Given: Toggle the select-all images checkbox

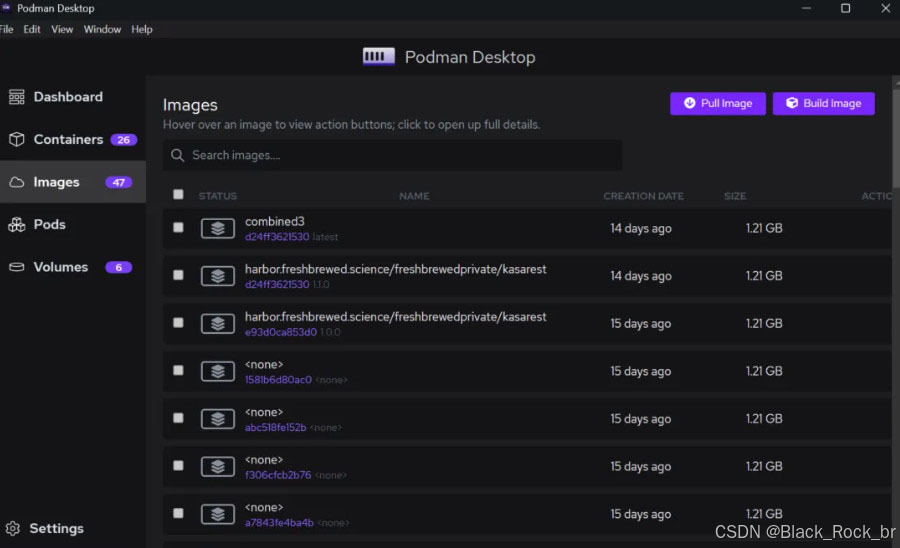Looking at the screenshot, I should pos(179,195).
